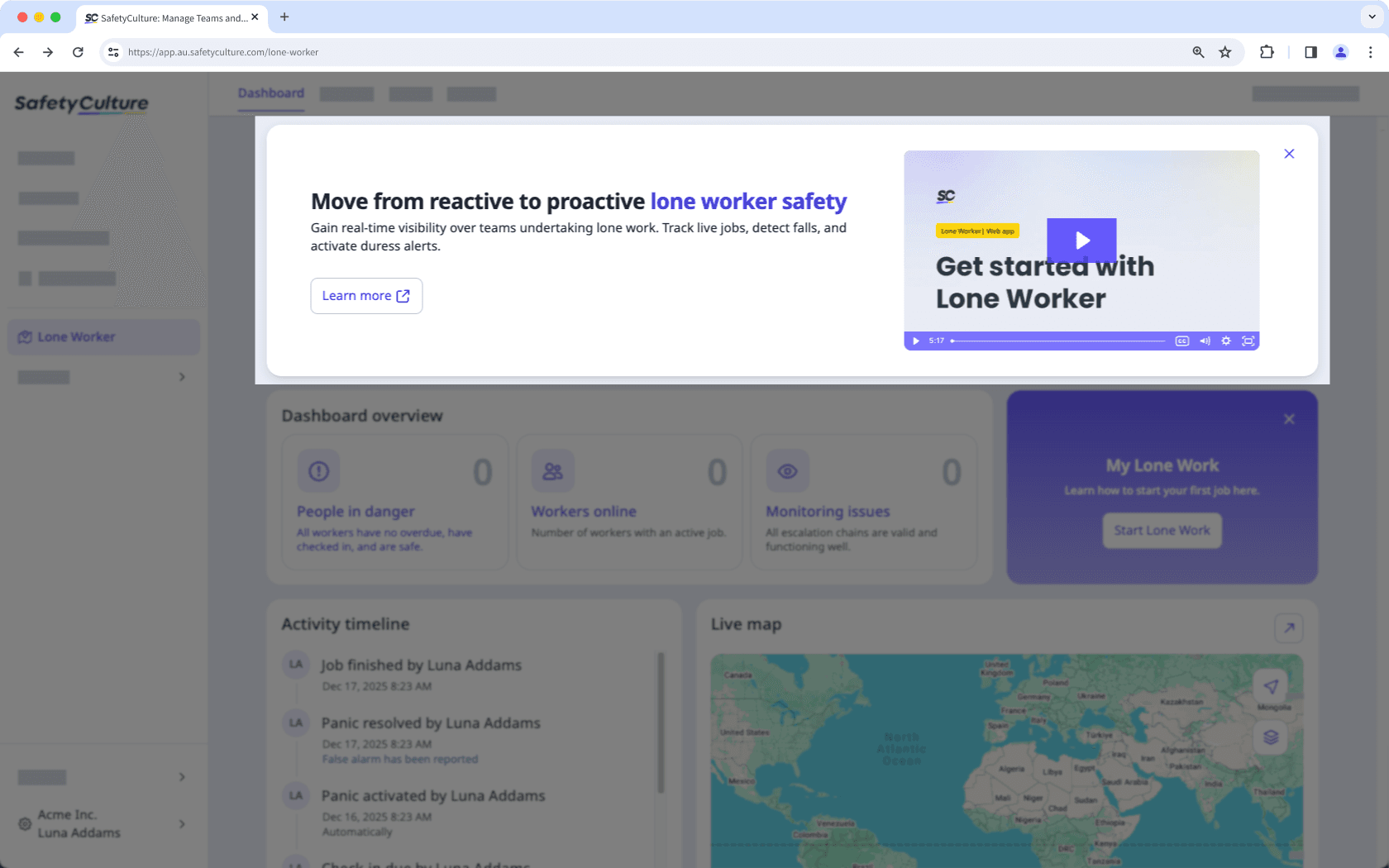Click the 'Dashboard overview' heading
This screenshot has height=868, width=1389.
point(362,416)
